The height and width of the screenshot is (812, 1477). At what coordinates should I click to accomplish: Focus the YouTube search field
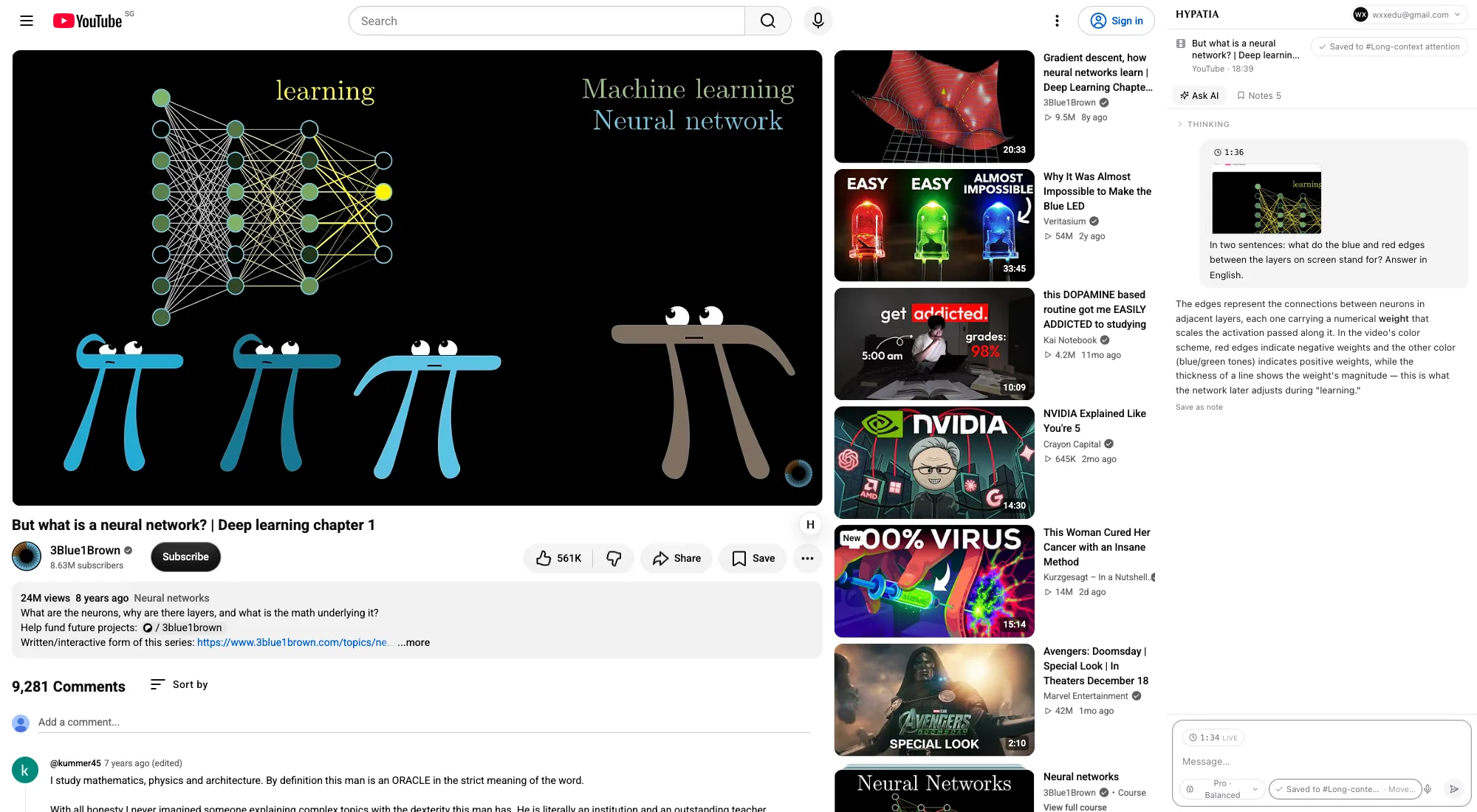click(546, 21)
